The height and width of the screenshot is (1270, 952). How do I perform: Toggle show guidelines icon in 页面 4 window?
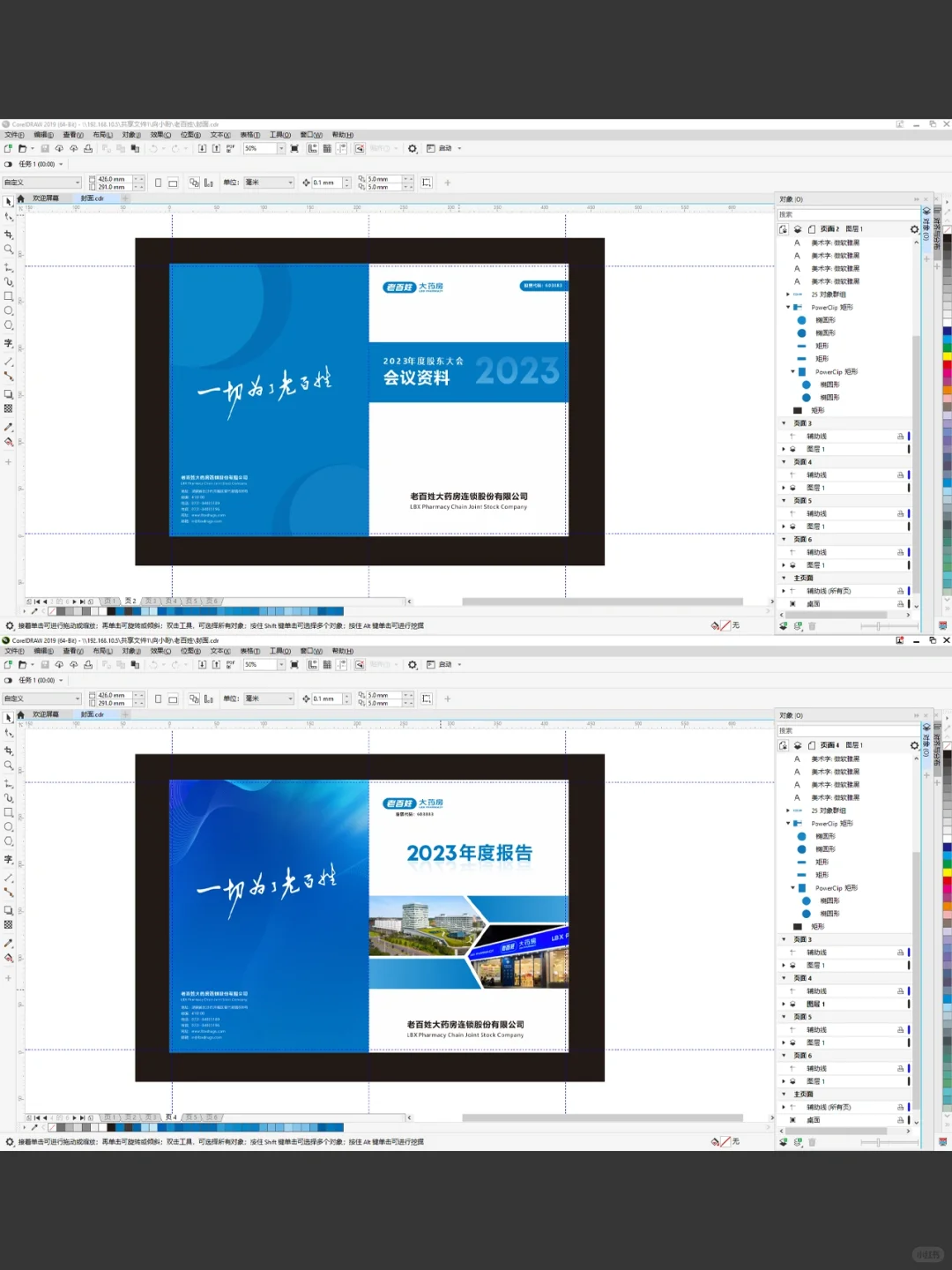click(341, 664)
